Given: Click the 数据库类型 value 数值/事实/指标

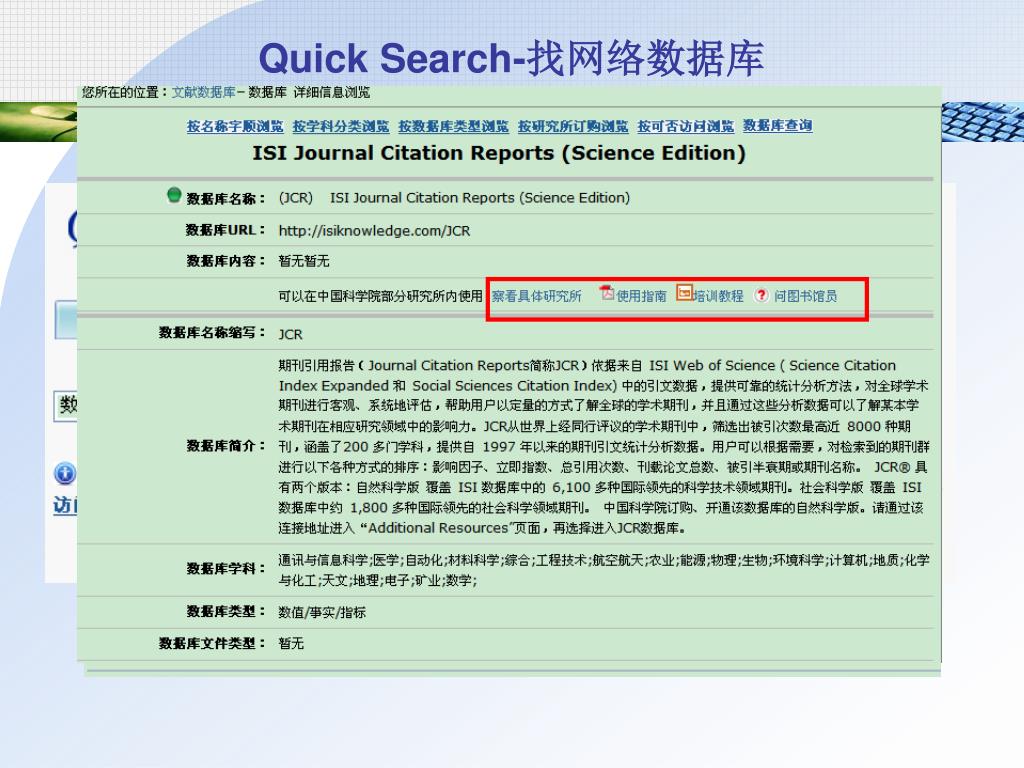Looking at the screenshot, I should tap(322, 612).
